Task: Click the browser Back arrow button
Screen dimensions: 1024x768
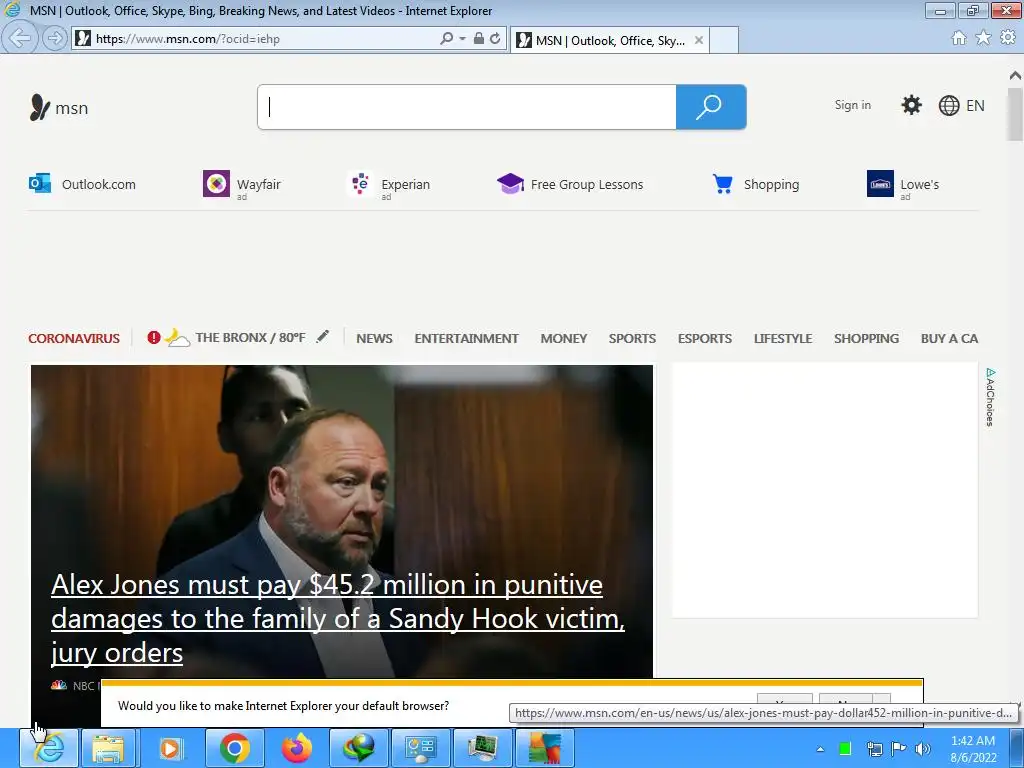Action: pos(20,39)
